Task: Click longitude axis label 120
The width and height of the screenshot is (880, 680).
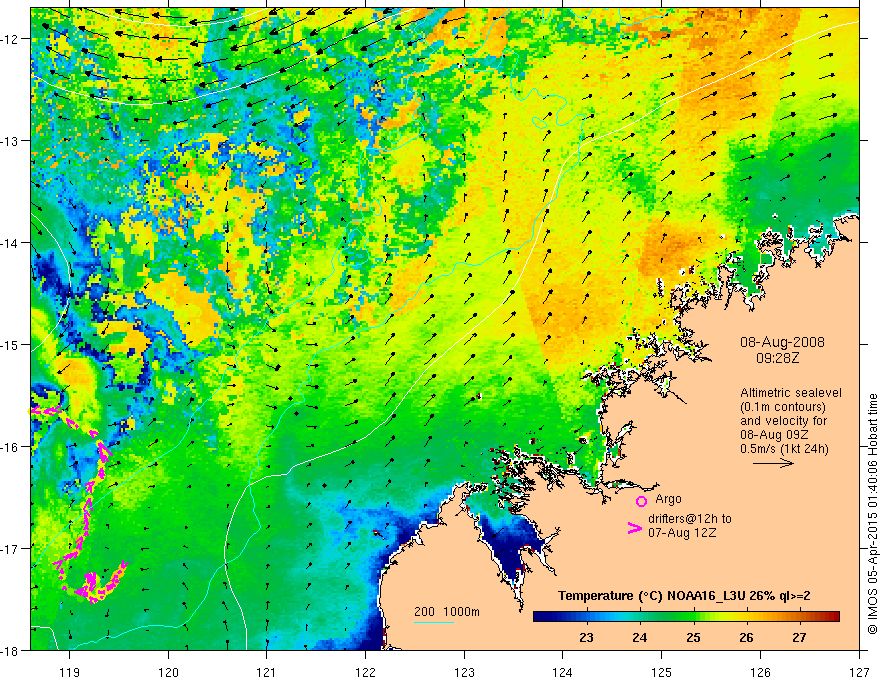Action: tap(168, 672)
